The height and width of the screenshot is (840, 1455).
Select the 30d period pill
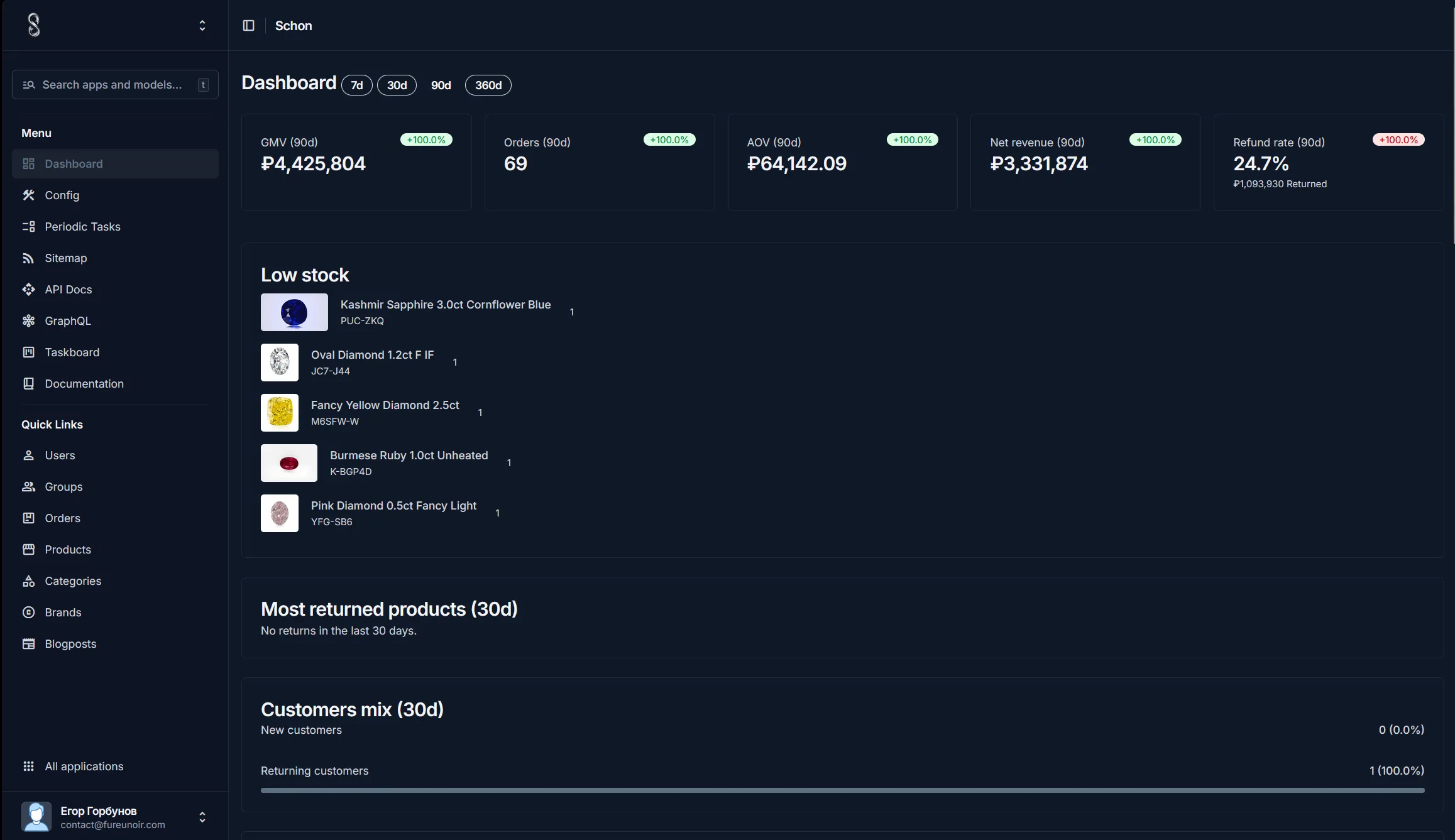[397, 85]
